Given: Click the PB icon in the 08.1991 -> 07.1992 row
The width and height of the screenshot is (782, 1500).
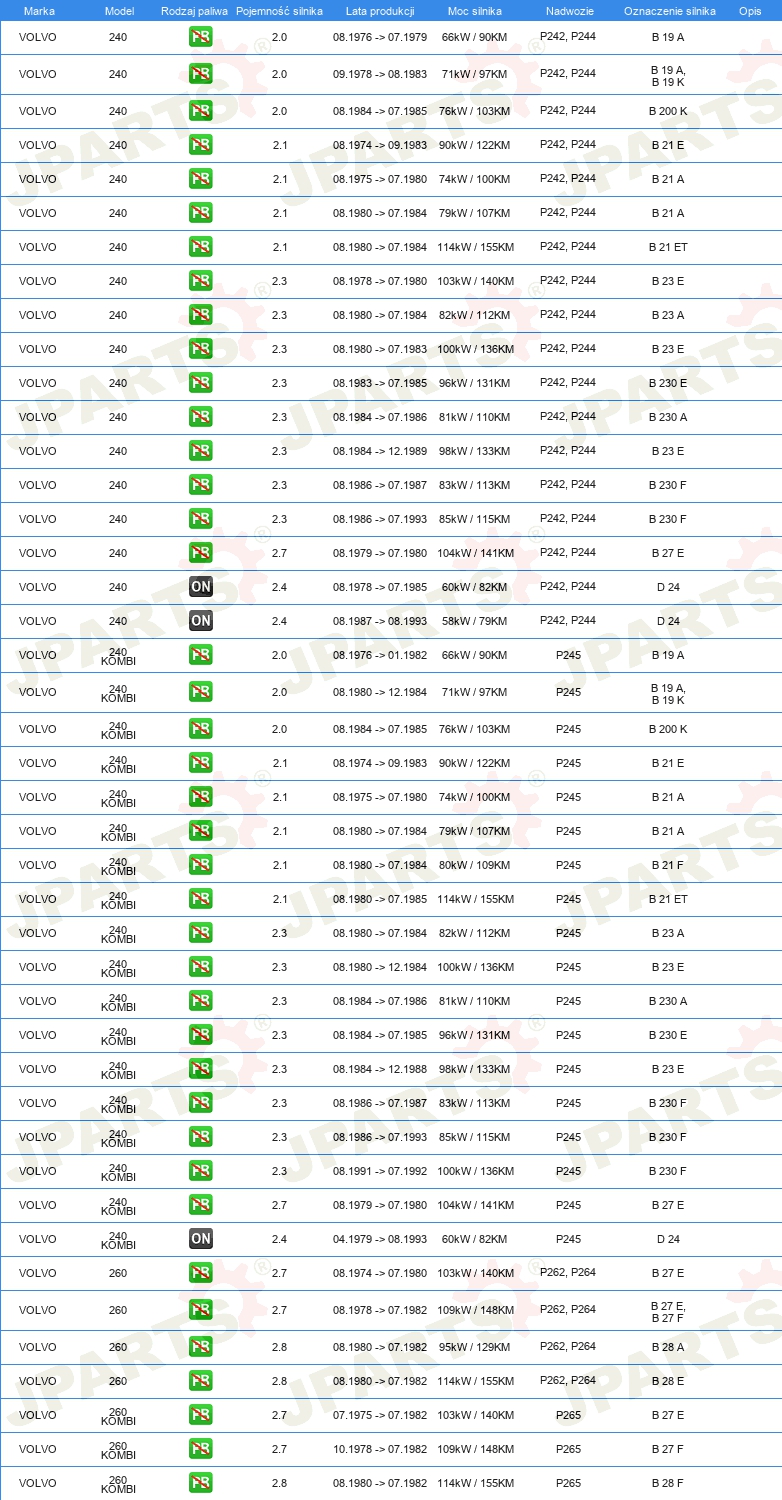Looking at the screenshot, I should (x=201, y=1171).
